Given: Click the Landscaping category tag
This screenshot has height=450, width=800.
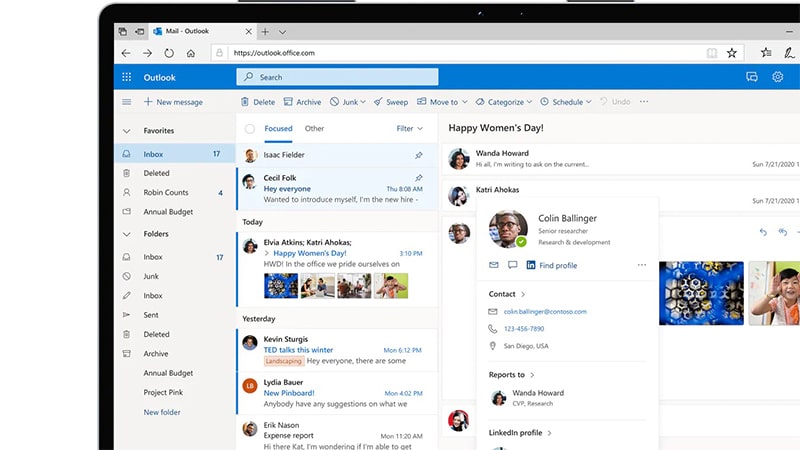Looking at the screenshot, I should (284, 361).
